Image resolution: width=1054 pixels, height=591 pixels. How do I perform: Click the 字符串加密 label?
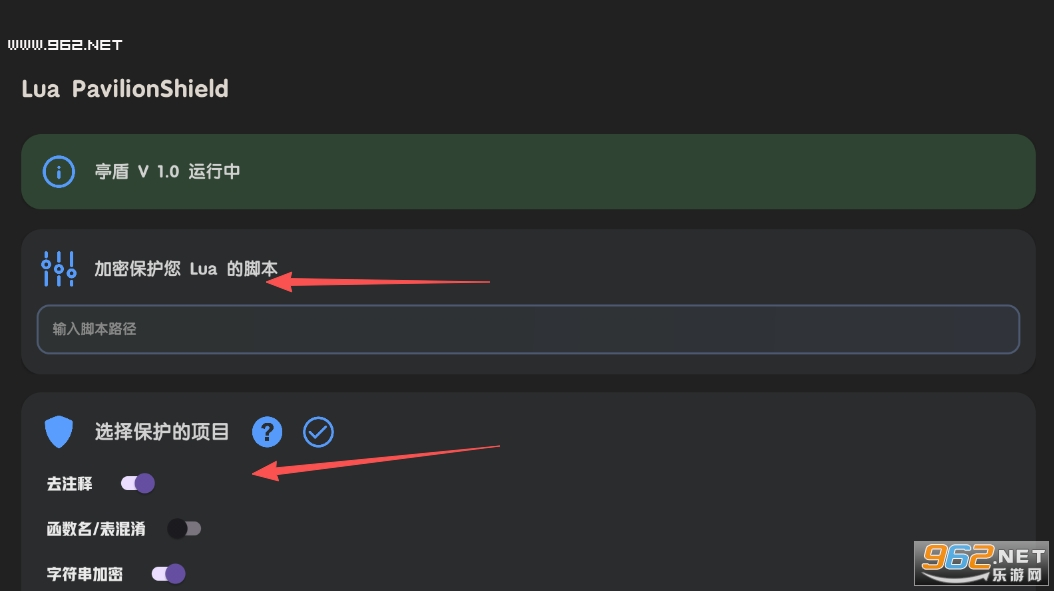[85, 574]
